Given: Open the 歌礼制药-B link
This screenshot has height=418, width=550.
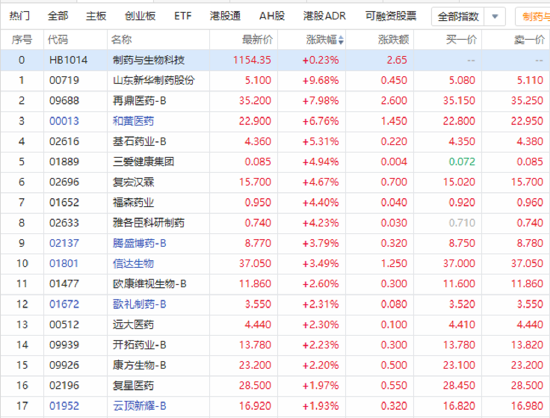Looking at the screenshot, I should (x=139, y=304).
